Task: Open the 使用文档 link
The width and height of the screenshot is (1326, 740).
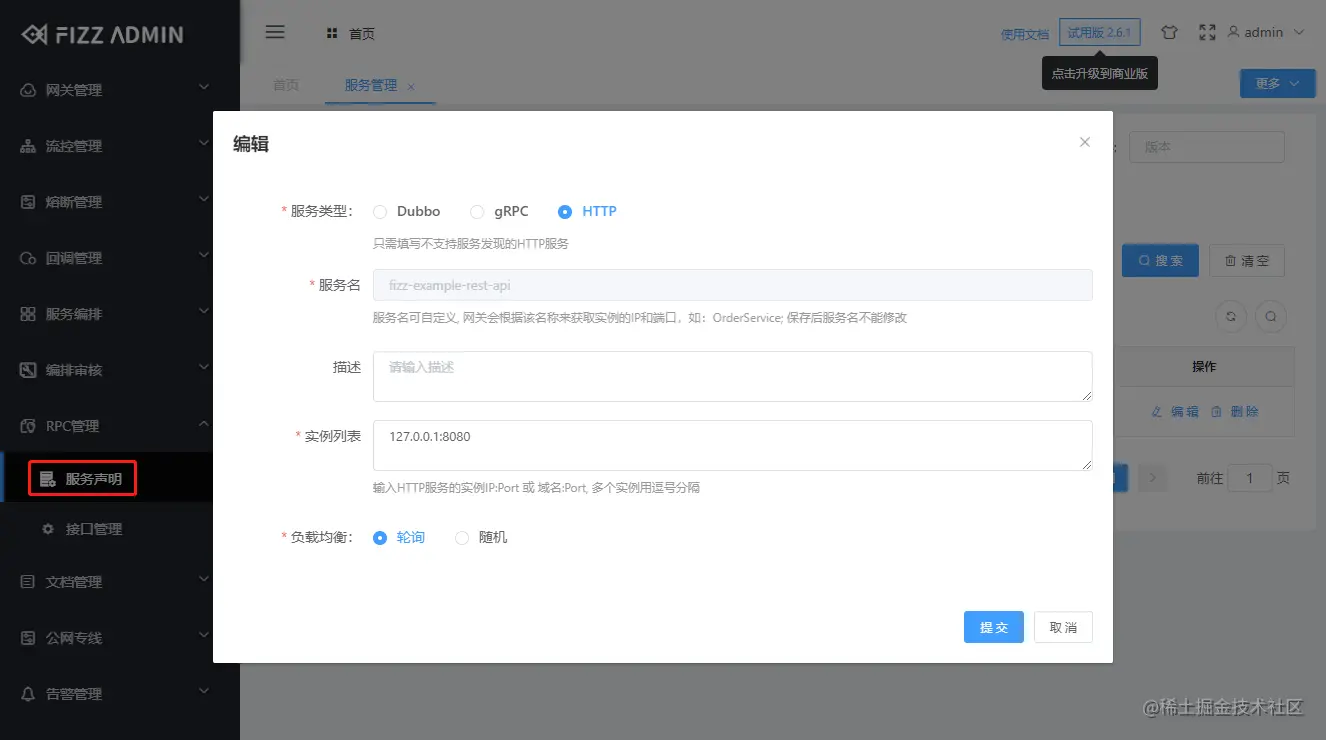Action: pos(1023,31)
